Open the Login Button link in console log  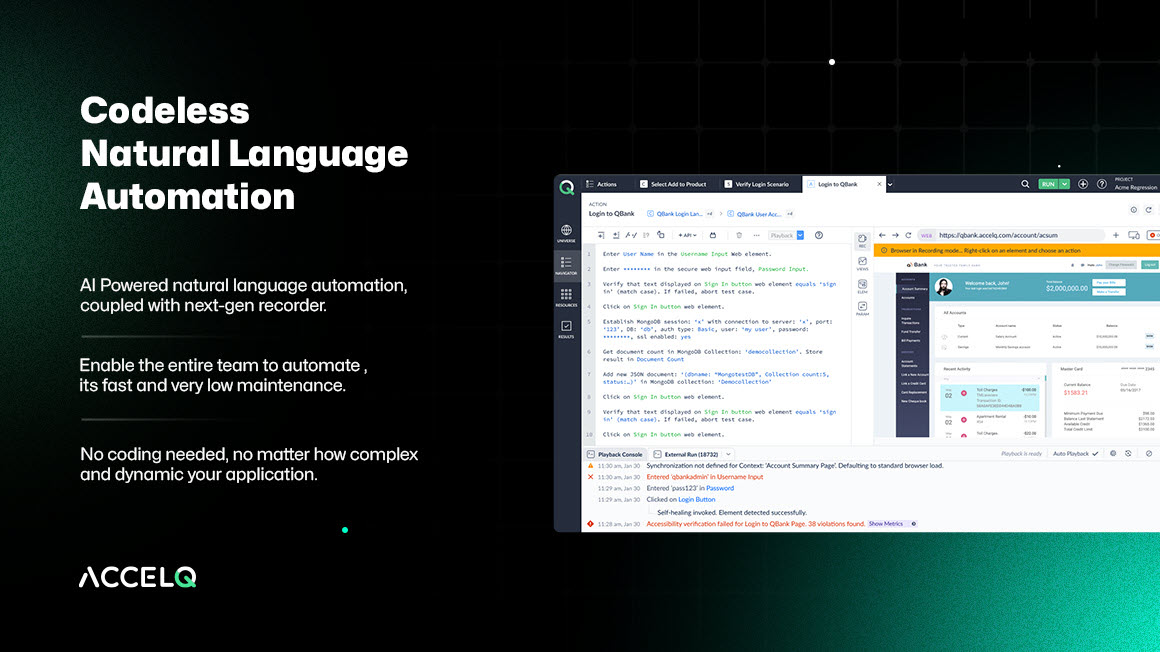pyautogui.click(x=696, y=499)
